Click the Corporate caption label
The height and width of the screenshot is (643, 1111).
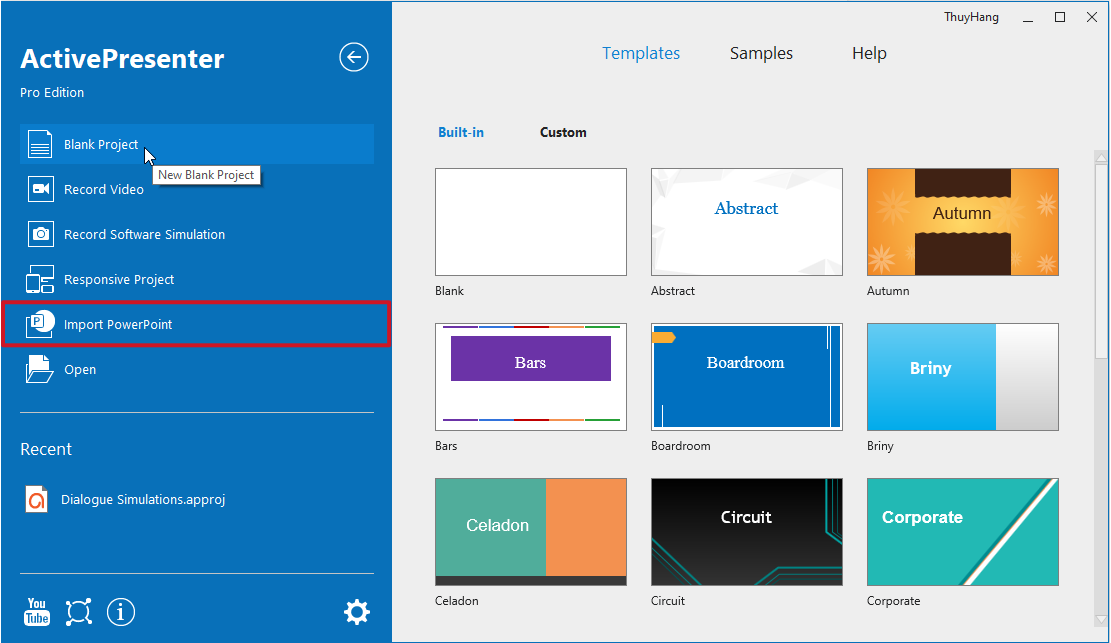[x=893, y=600]
